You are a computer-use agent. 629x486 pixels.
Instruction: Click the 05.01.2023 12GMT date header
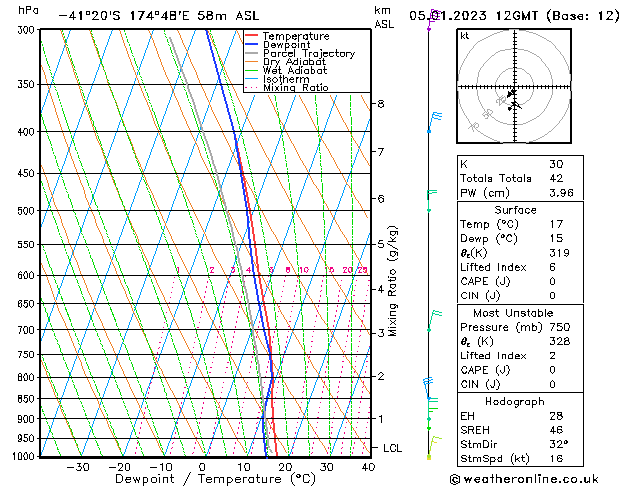coord(476,16)
